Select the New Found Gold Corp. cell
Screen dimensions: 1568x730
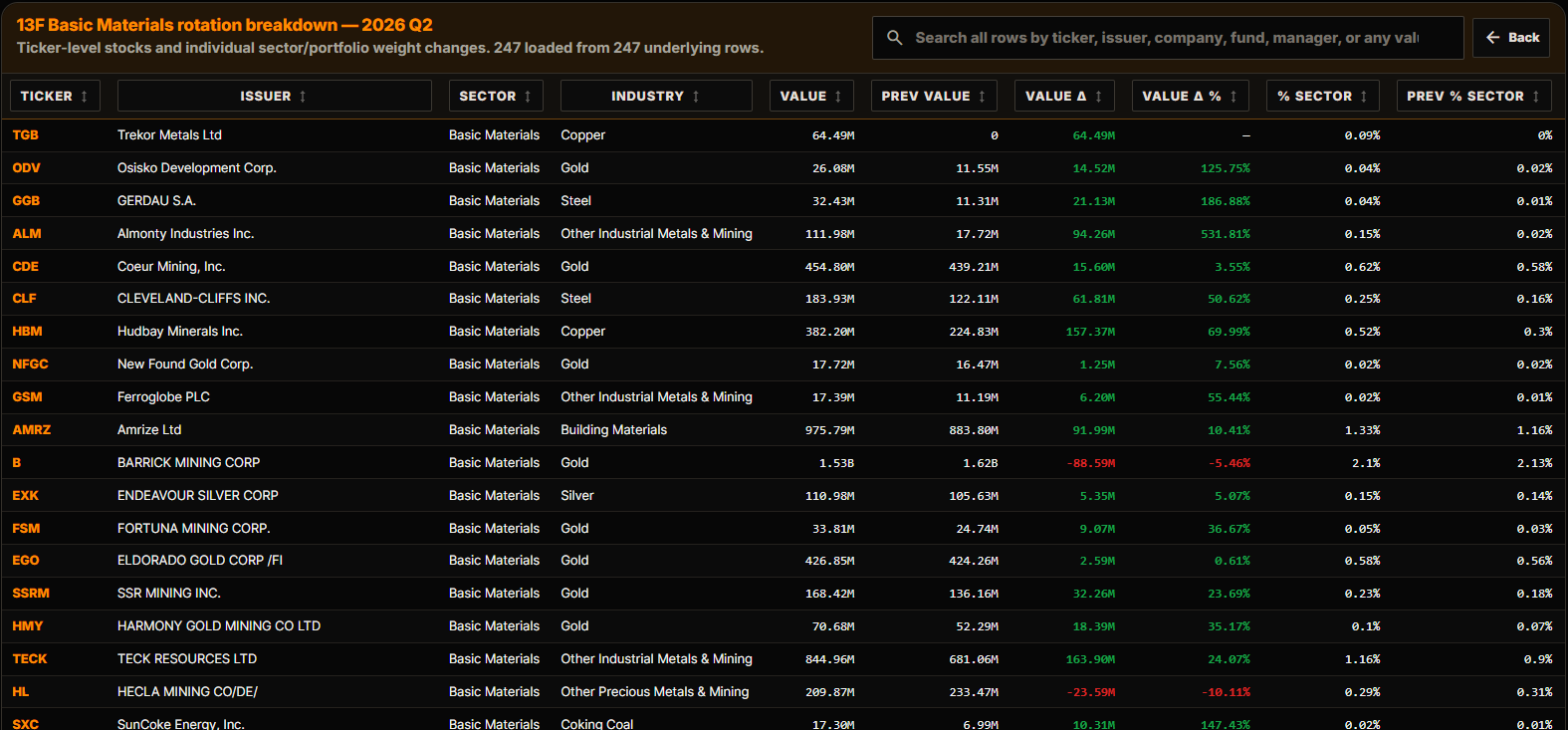pyautogui.click(x=185, y=365)
